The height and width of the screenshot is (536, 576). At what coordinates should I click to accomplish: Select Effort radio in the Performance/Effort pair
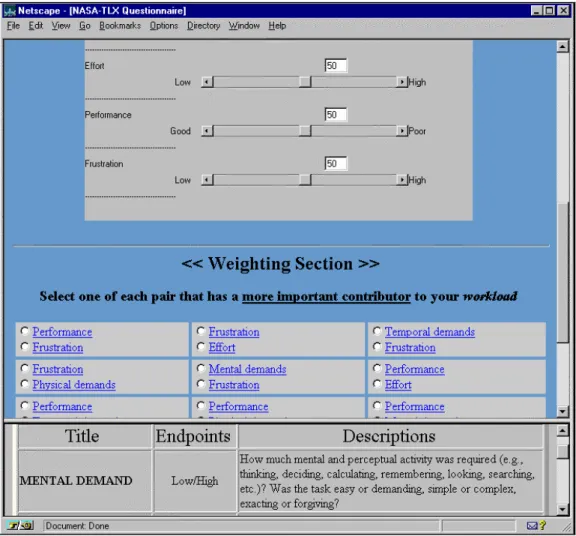(377, 384)
